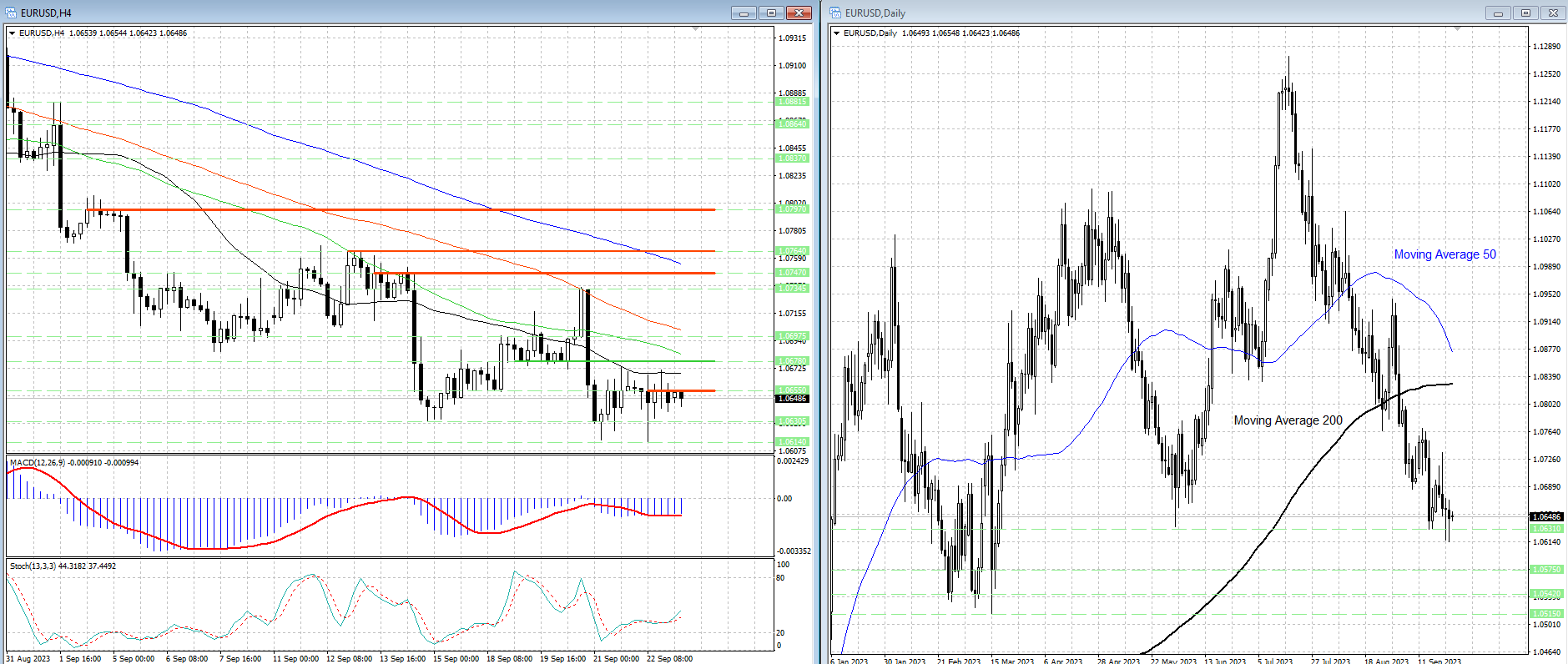Close the EURUSD,H4 chart window
This screenshot has width=1568, height=664.
point(799,13)
